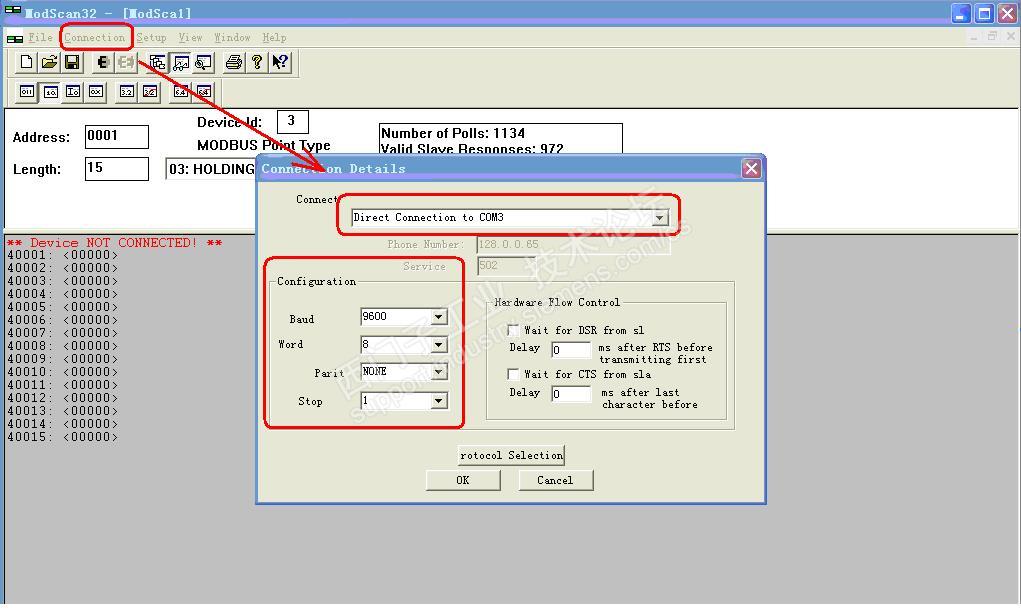Screen dimensions: 1021x609
Task: Create a new document via toolbar
Action: click(26, 63)
